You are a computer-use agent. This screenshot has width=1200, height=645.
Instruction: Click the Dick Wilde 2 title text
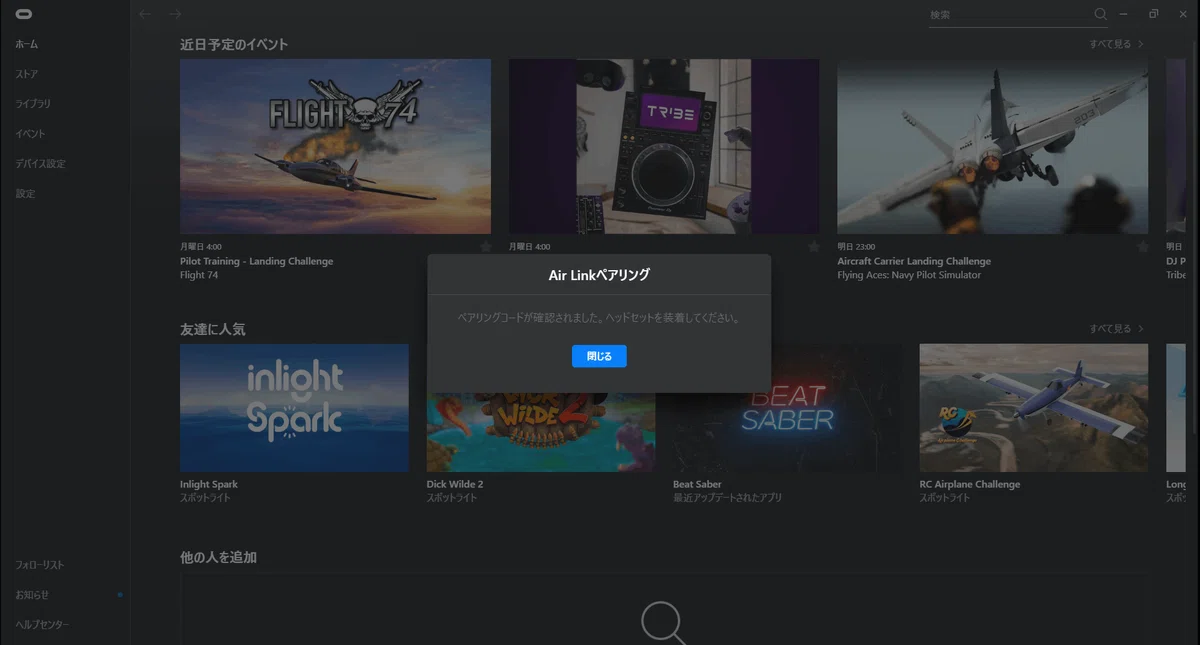pyautogui.click(x=455, y=484)
